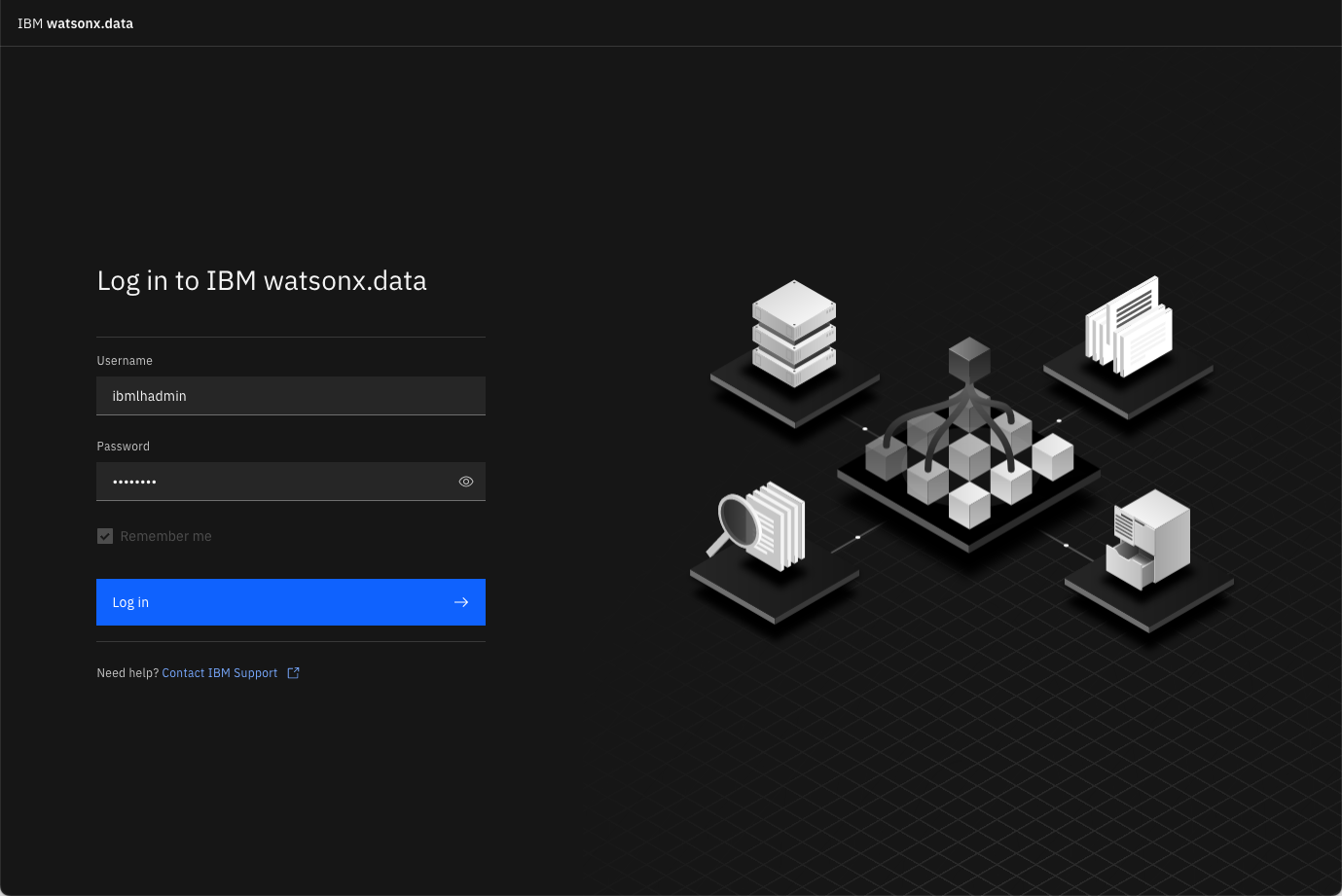Click the Need help? text
The width and height of the screenshot is (1342, 896).
pos(127,673)
